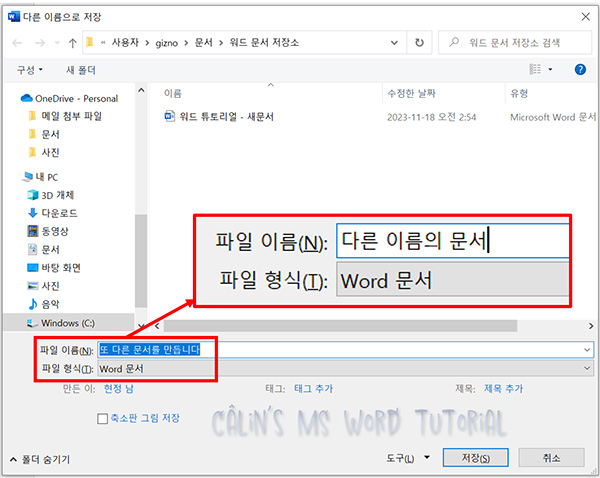Click the Forward navigation arrow
Screen dimensions: 600x478
[x=40, y=42]
